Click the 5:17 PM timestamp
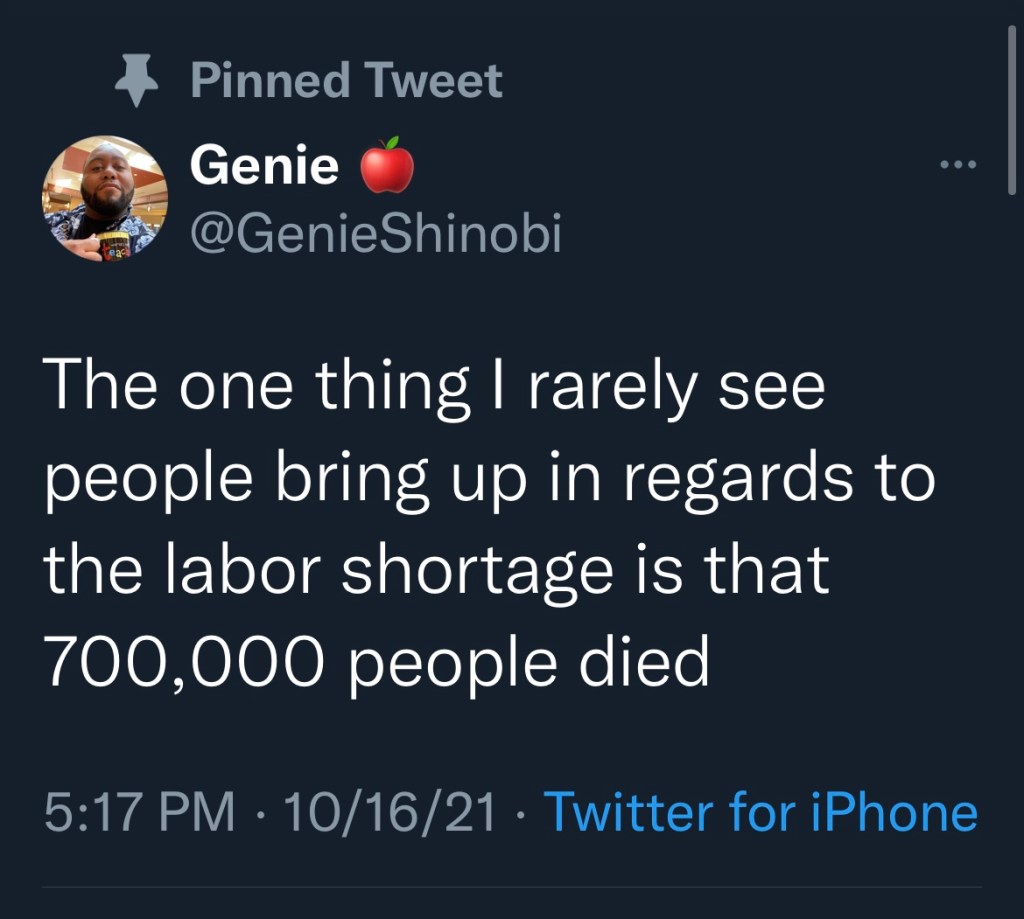Image resolution: width=1024 pixels, height=919 pixels. [x=139, y=811]
